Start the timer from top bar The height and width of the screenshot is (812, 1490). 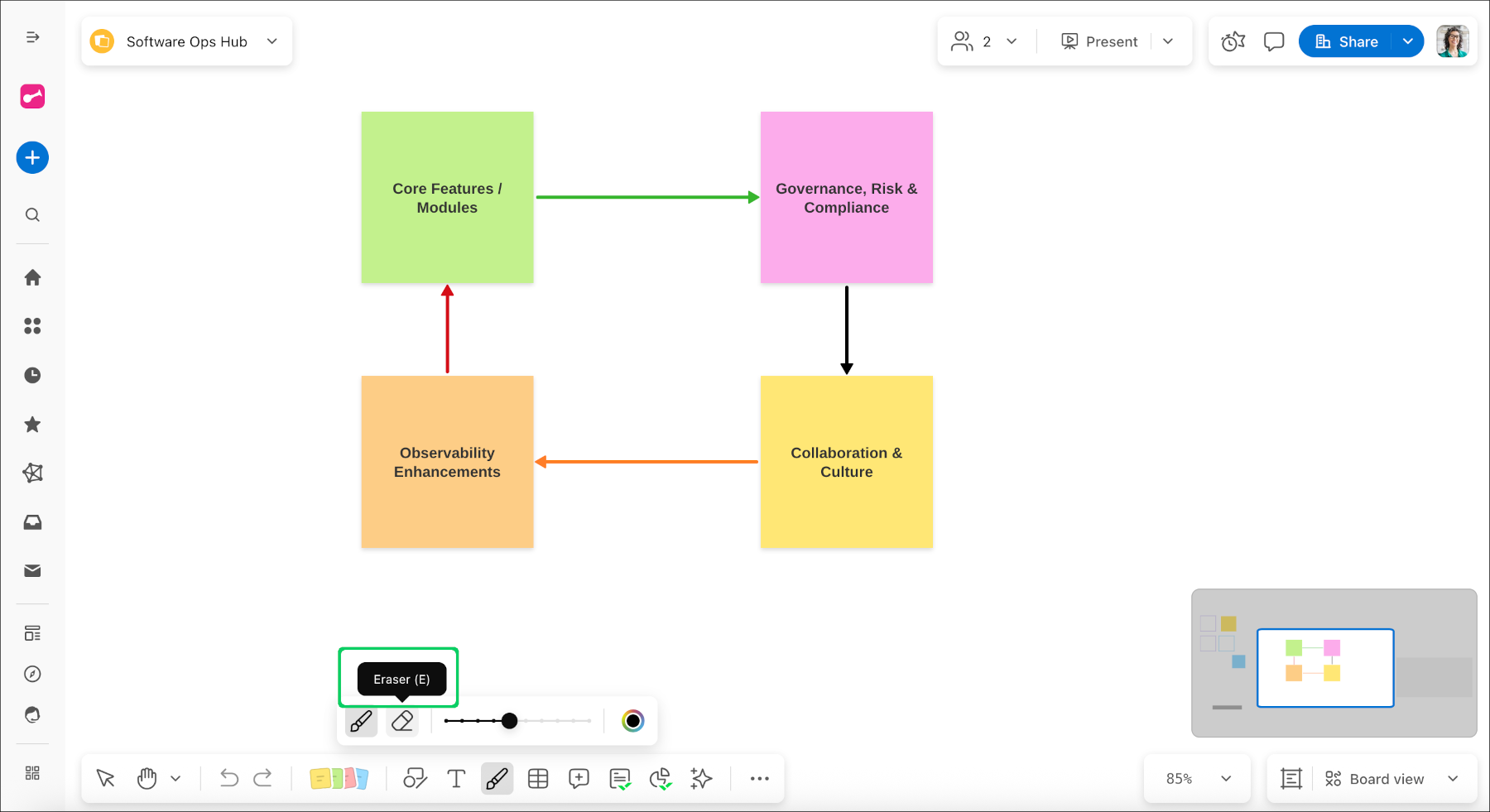tap(1233, 41)
